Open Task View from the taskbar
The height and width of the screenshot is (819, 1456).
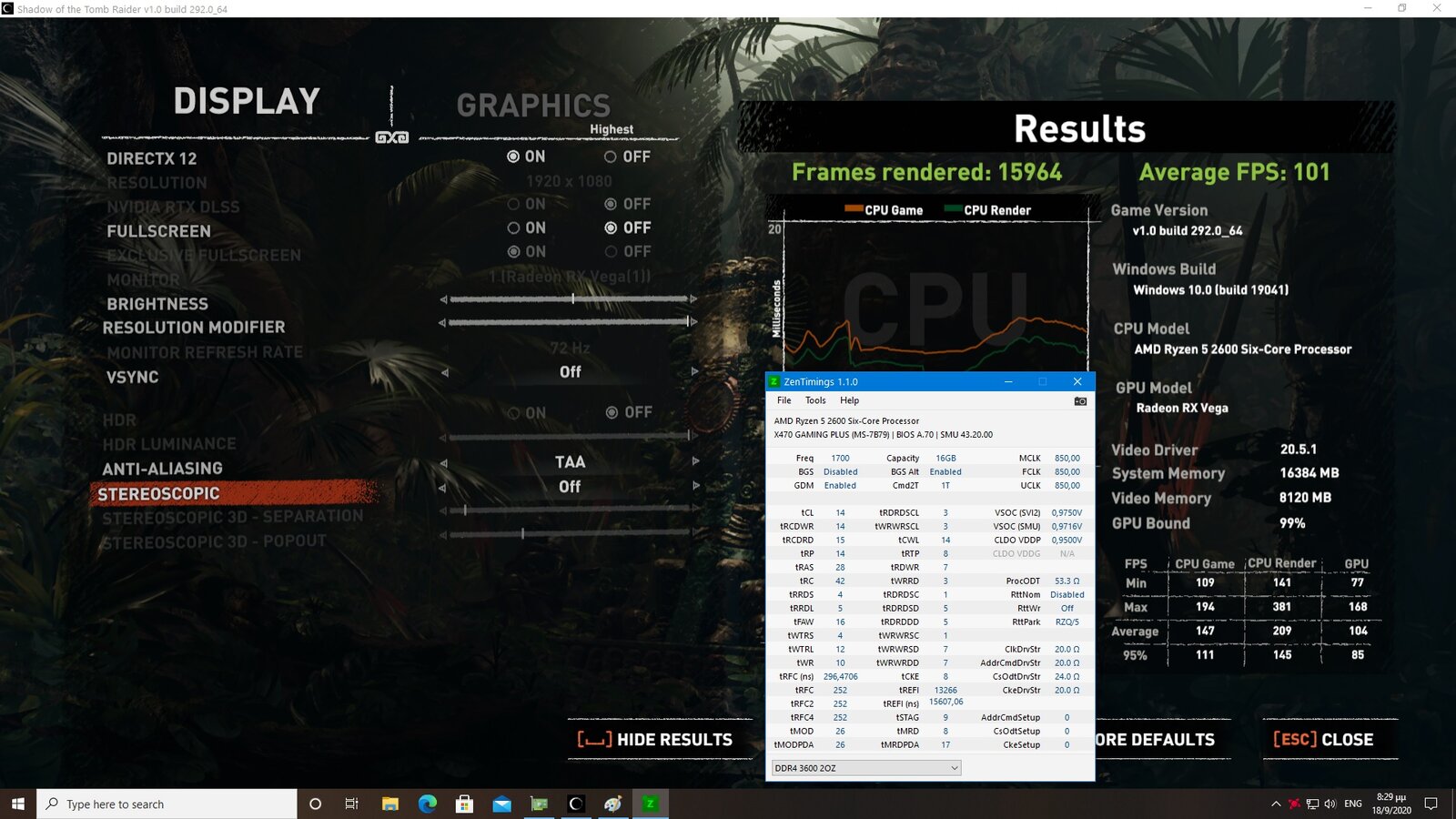click(x=352, y=804)
